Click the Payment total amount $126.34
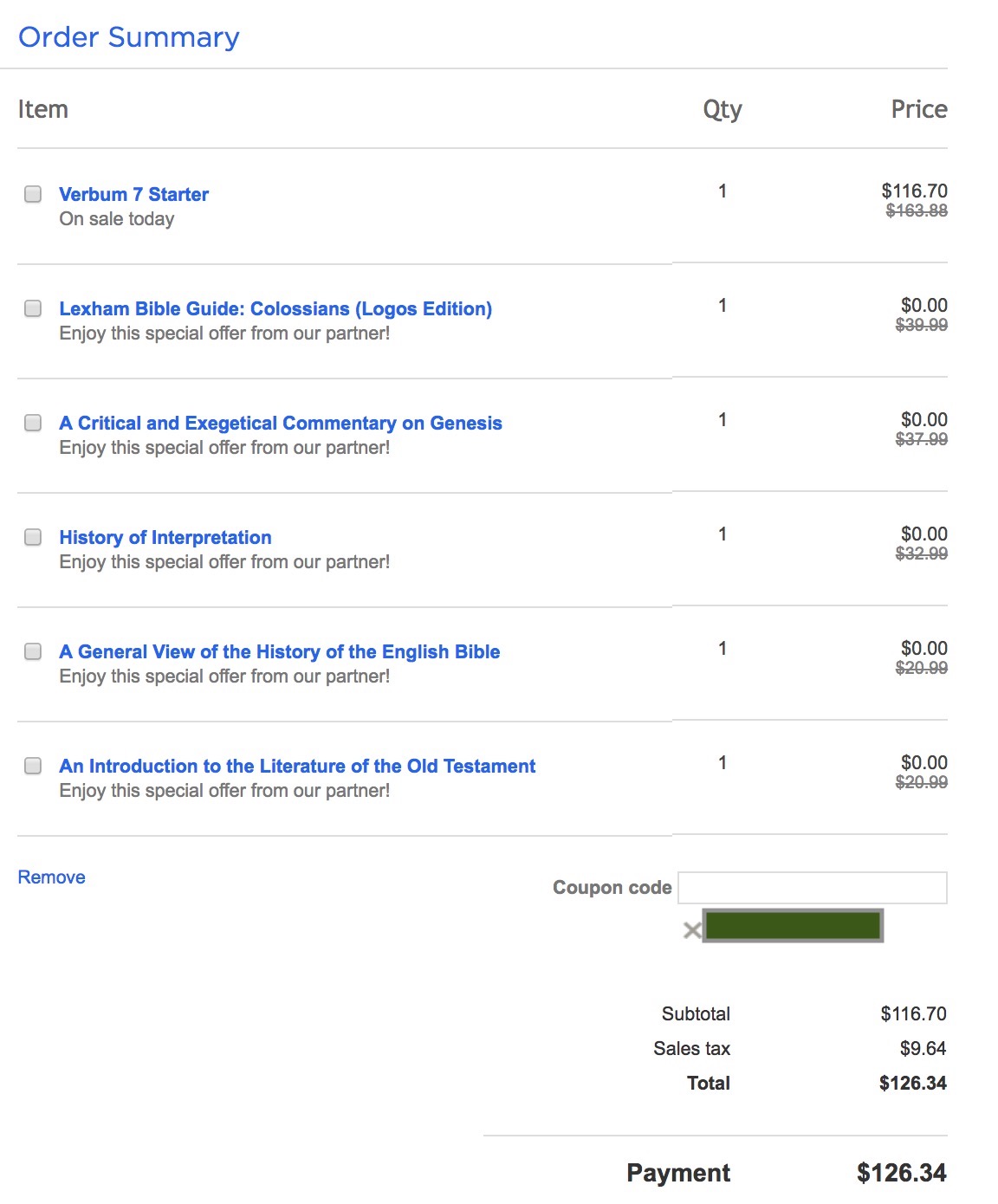 902,1173
